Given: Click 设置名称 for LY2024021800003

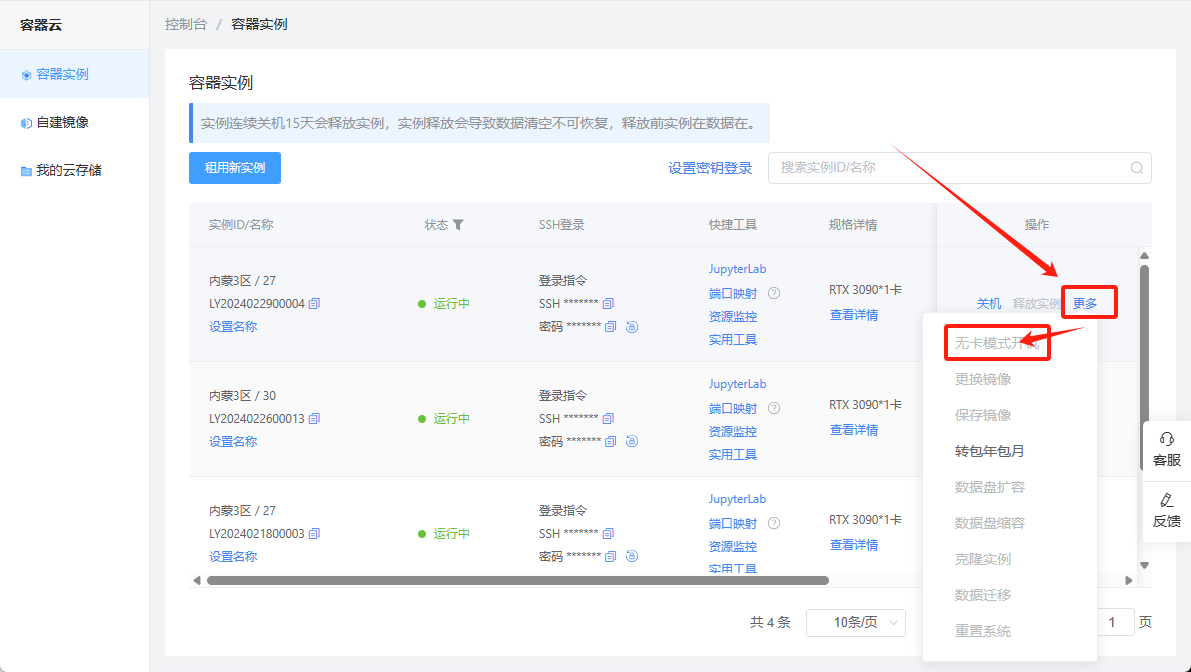Looking at the screenshot, I should click(x=233, y=557).
